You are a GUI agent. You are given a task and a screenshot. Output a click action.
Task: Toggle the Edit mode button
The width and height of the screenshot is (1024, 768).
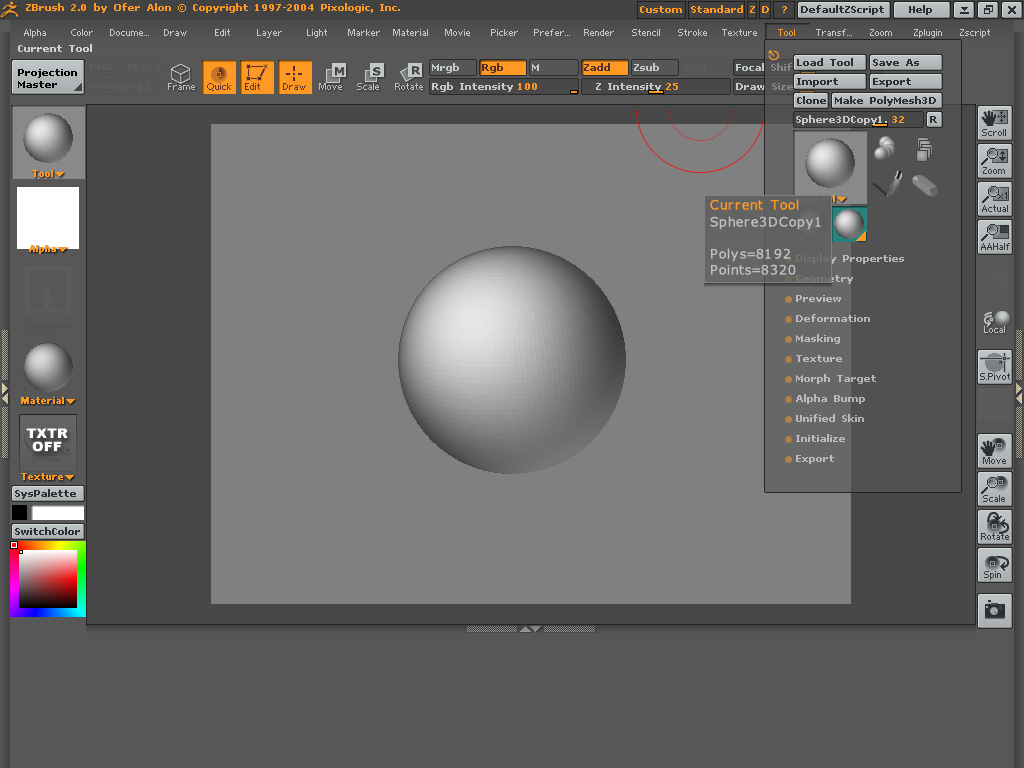257,77
